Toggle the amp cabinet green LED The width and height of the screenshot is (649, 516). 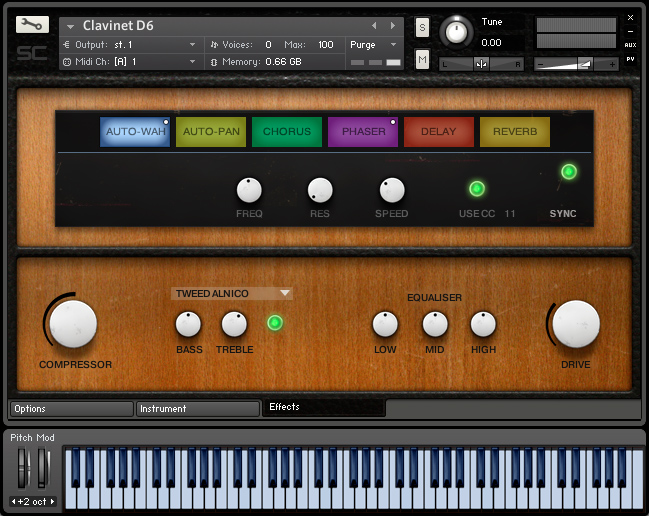coord(275,323)
